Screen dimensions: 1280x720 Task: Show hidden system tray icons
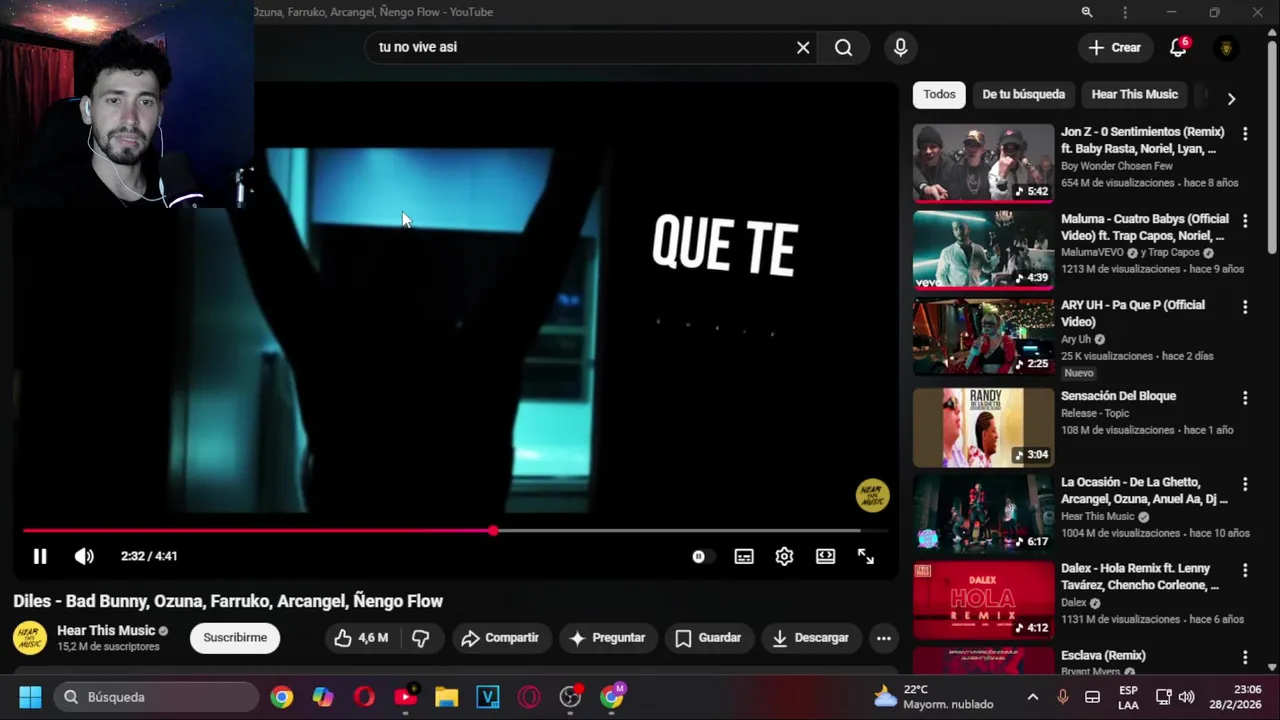point(1033,697)
